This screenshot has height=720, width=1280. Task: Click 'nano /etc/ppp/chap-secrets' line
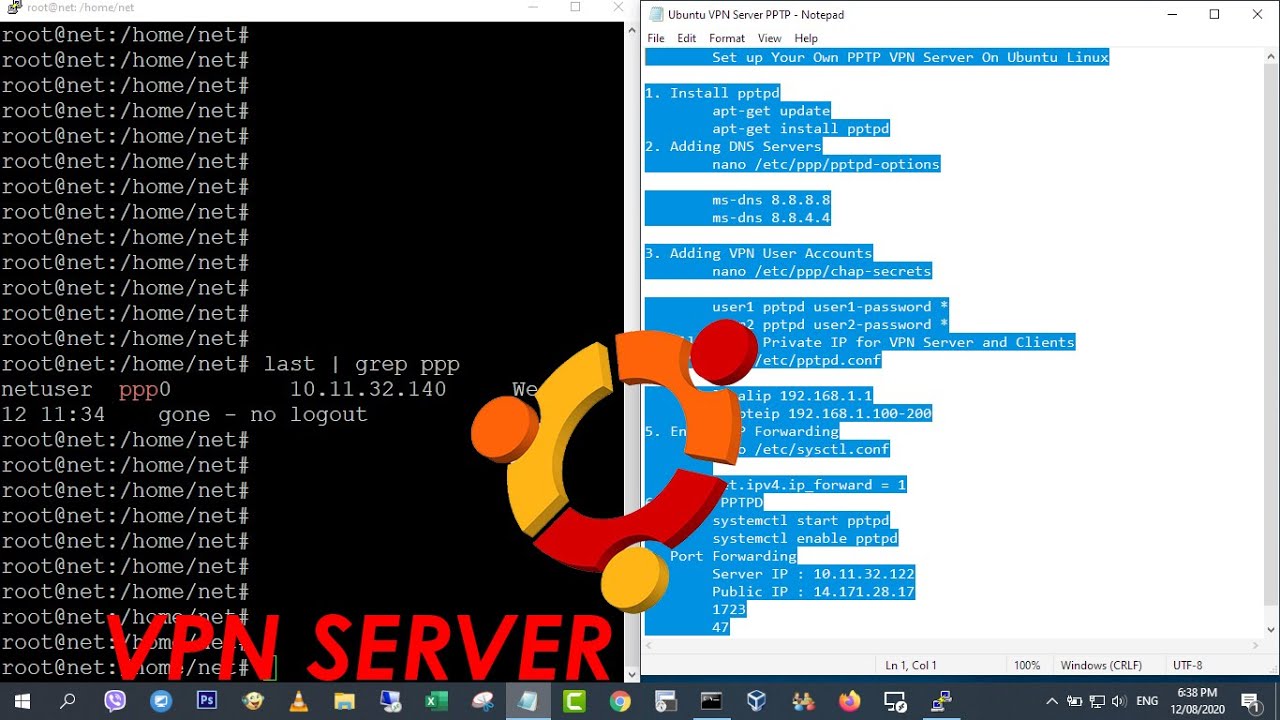point(821,271)
